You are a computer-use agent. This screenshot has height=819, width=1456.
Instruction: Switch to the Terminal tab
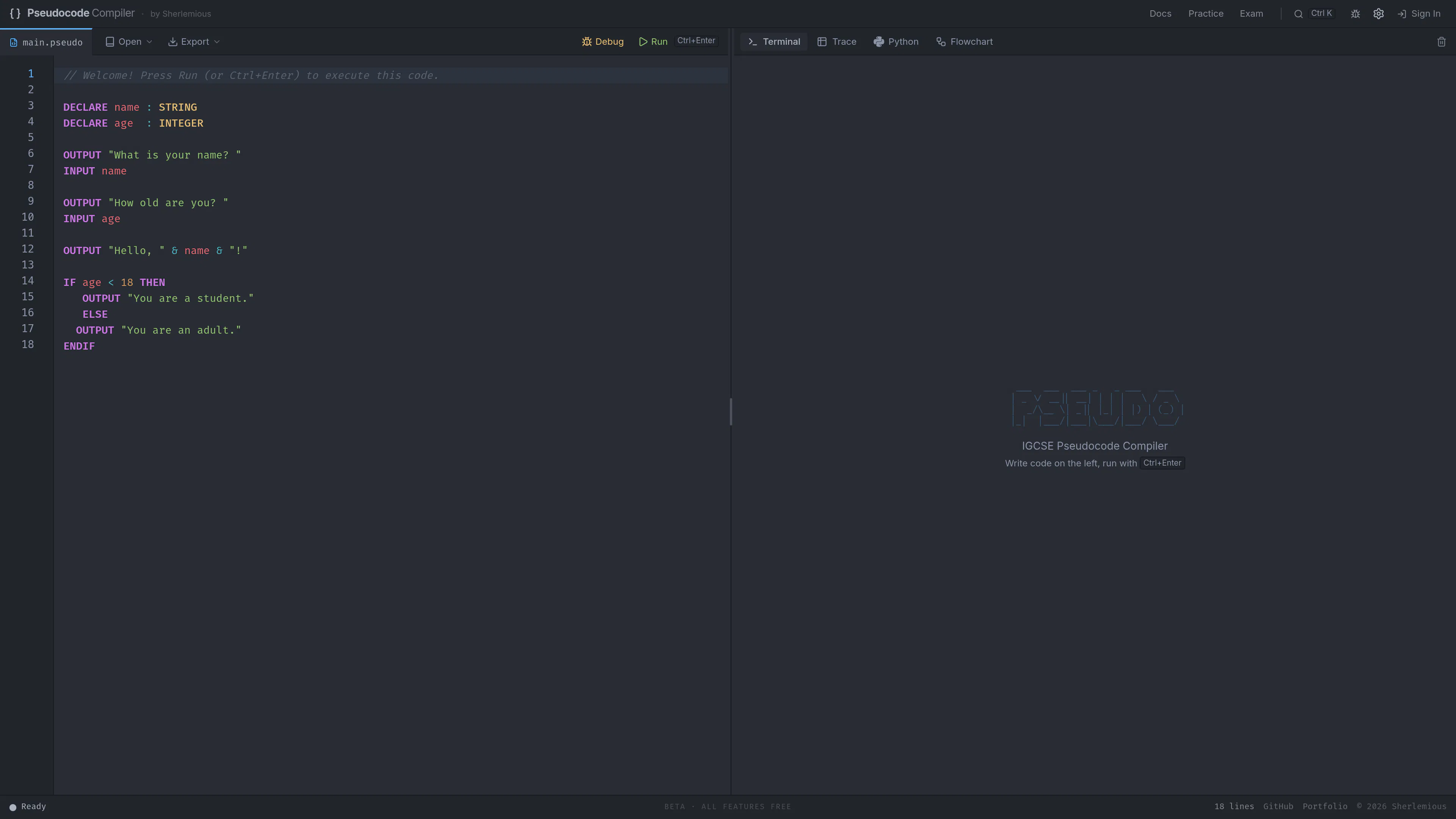pyautogui.click(x=774, y=42)
